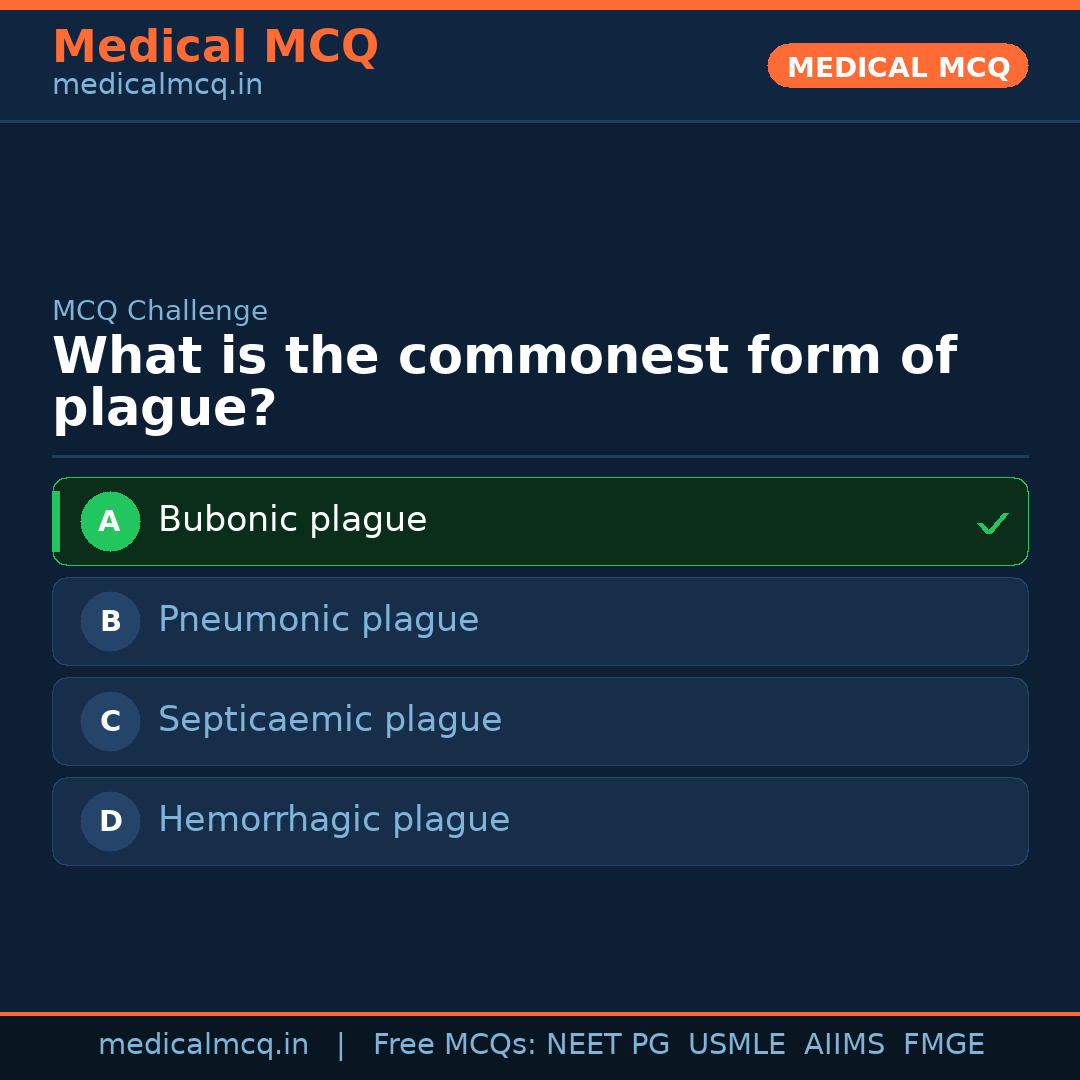1080x1080 pixels.
Task: Click the green left accent bar on option A
Action: (56, 521)
